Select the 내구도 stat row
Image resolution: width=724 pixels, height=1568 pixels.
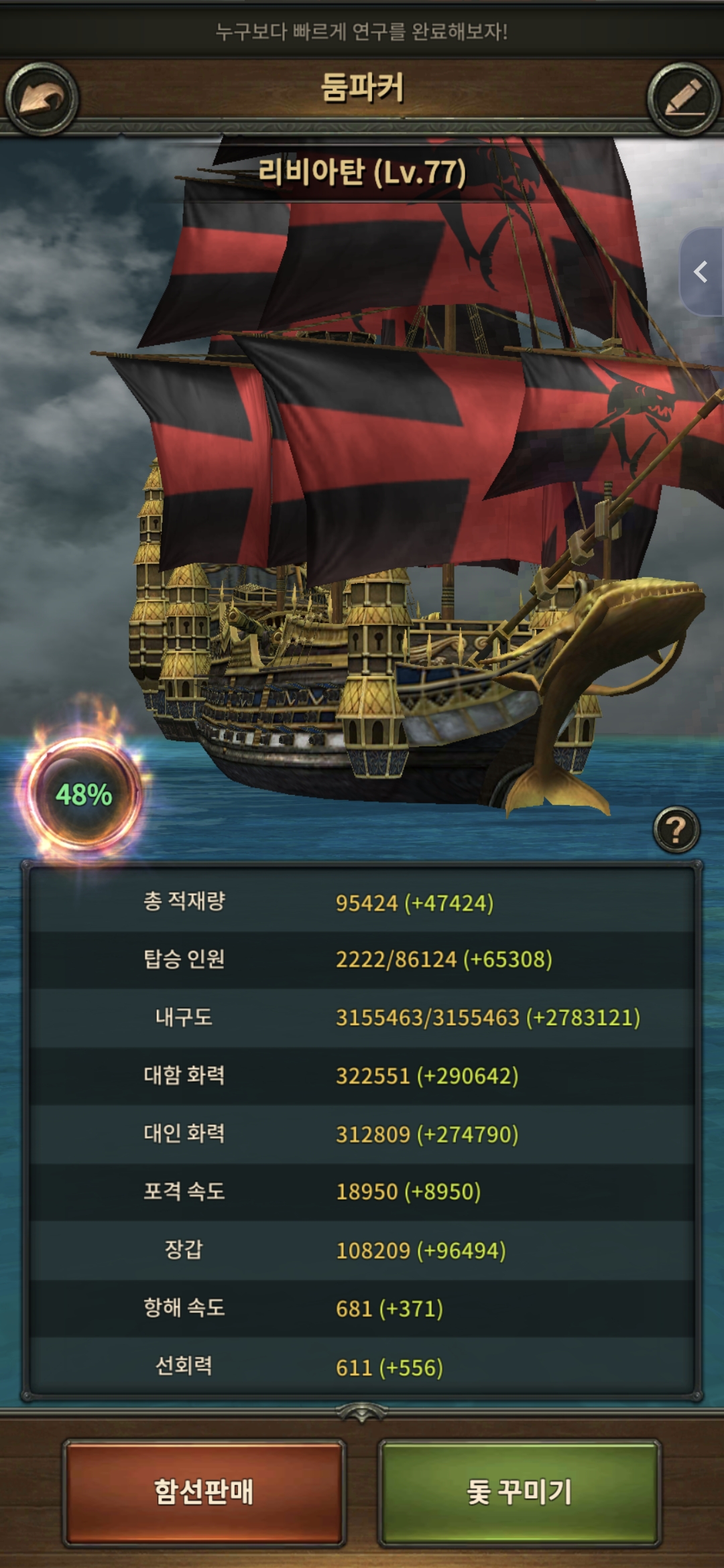click(x=362, y=1018)
